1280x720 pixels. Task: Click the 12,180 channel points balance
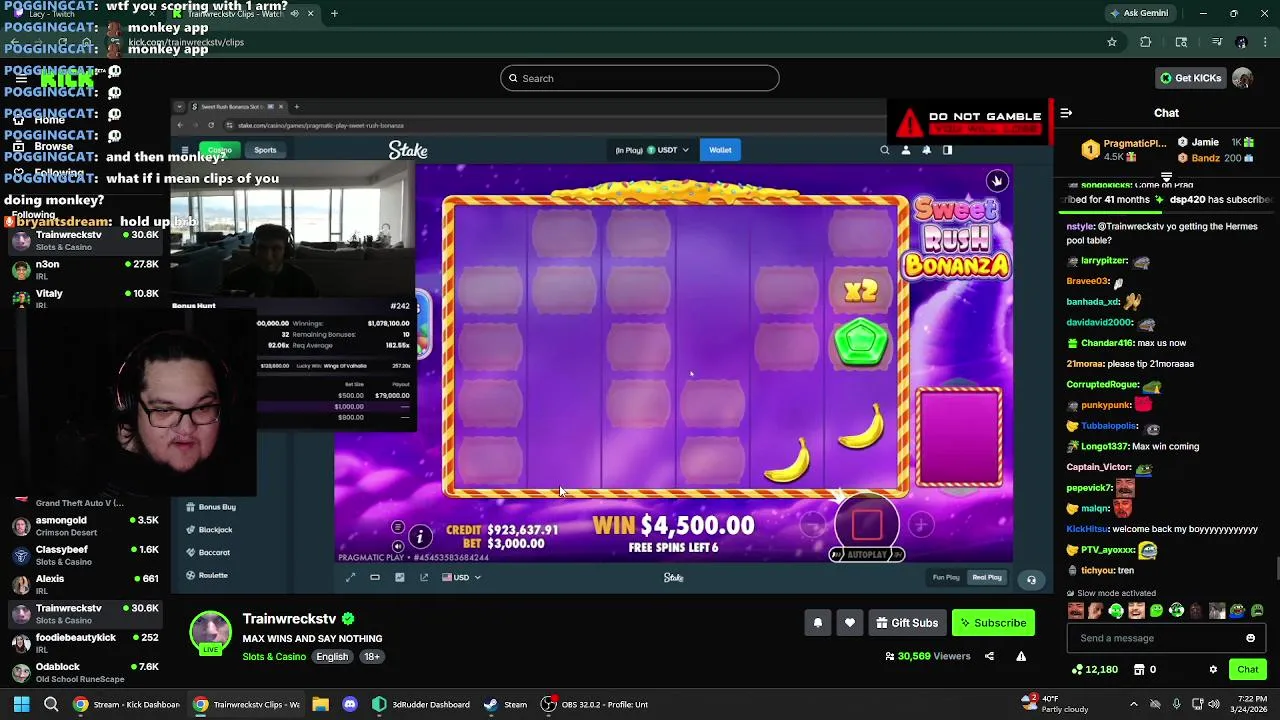(x=1095, y=670)
